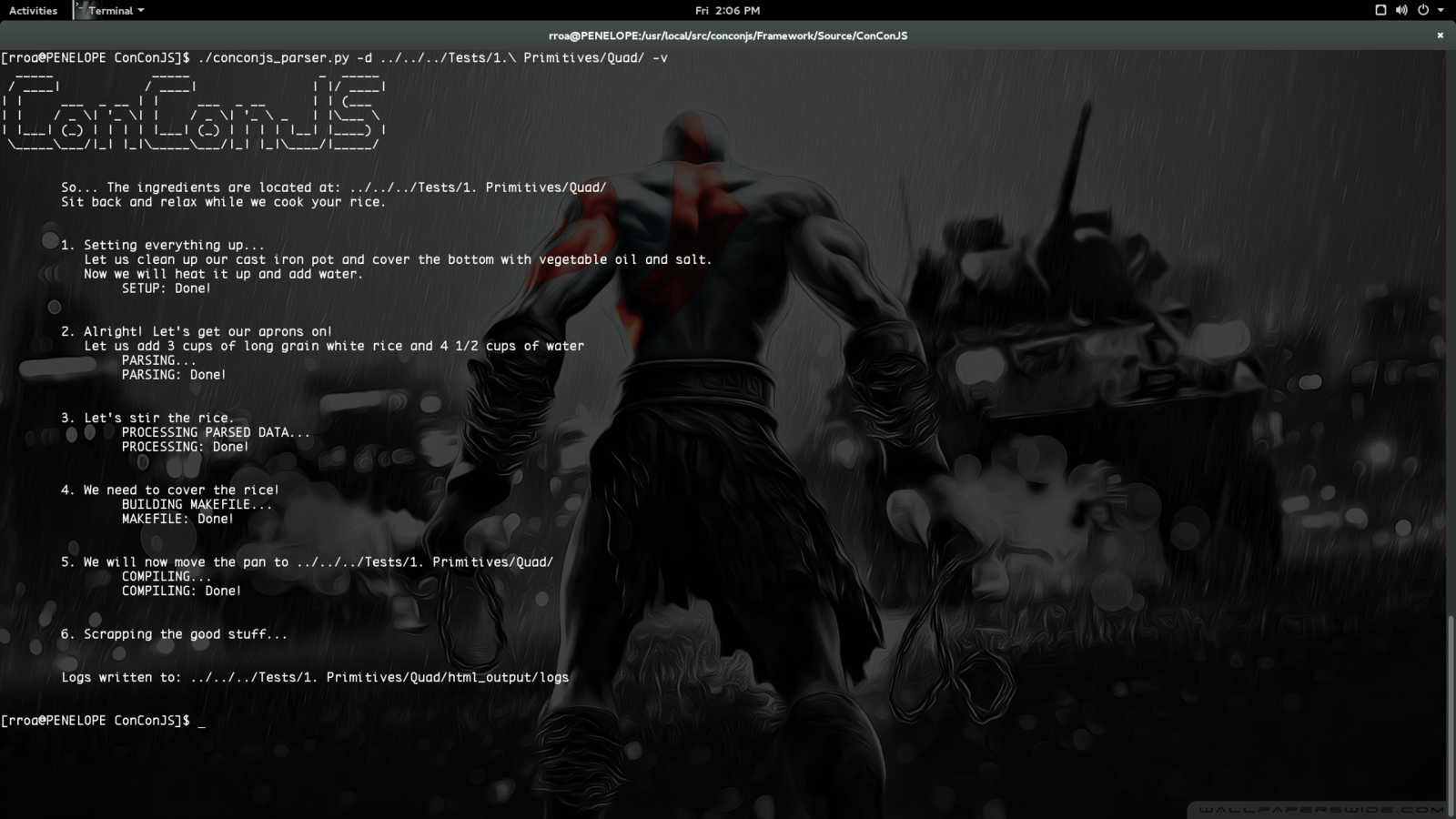
Task: Click 'Sit back and relax' line
Action: [223, 202]
